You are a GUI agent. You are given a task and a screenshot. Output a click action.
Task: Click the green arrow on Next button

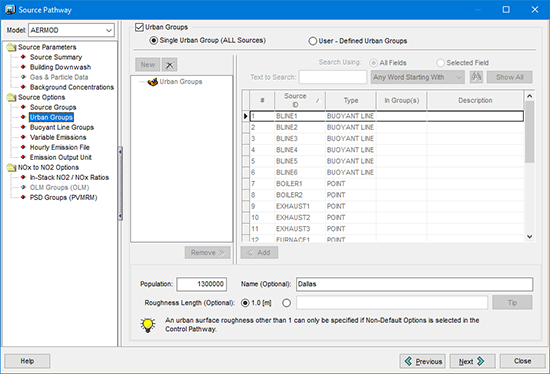481,361
